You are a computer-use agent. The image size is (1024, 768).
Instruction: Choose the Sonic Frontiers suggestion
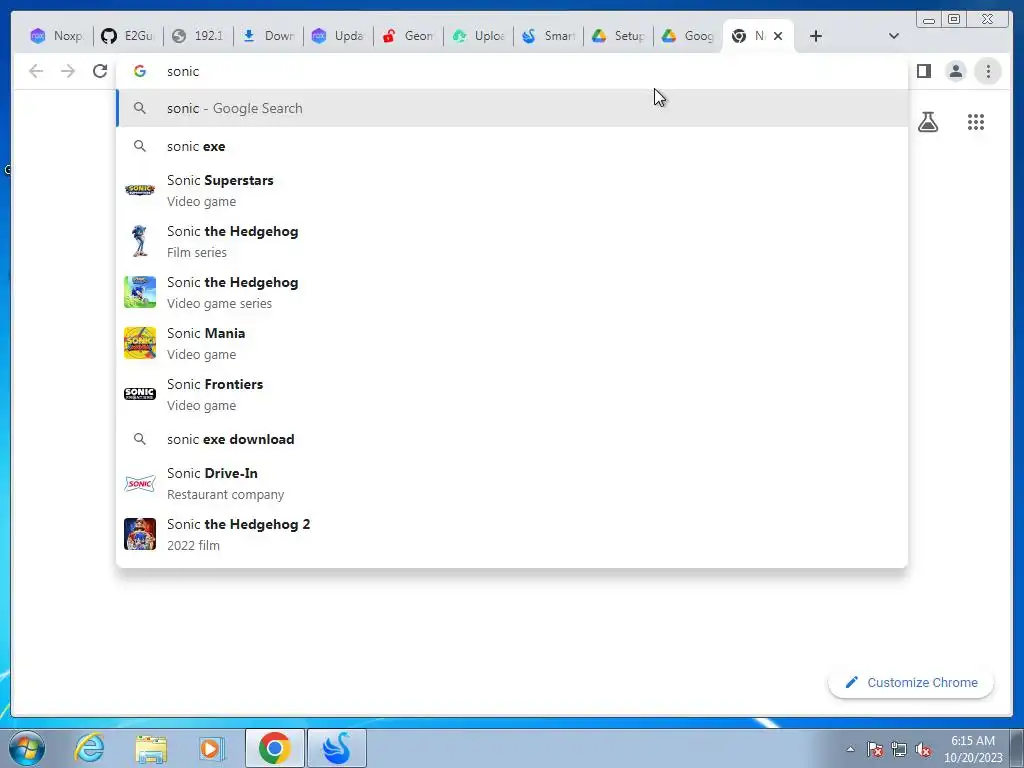click(x=512, y=394)
